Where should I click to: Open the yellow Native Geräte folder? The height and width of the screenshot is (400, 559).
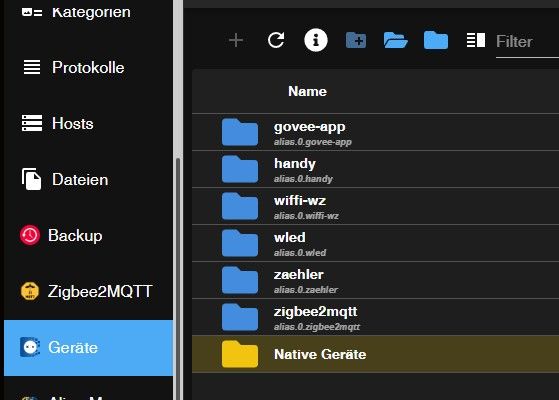(x=375, y=354)
